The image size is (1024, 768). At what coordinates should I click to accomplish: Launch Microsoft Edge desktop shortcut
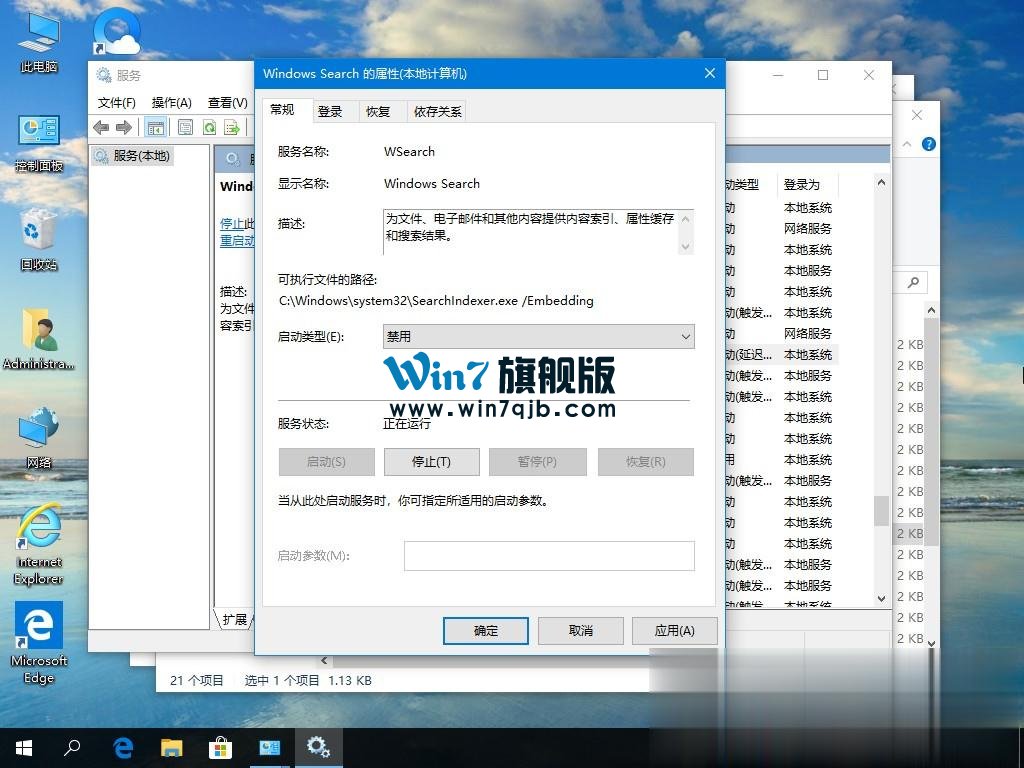39,643
